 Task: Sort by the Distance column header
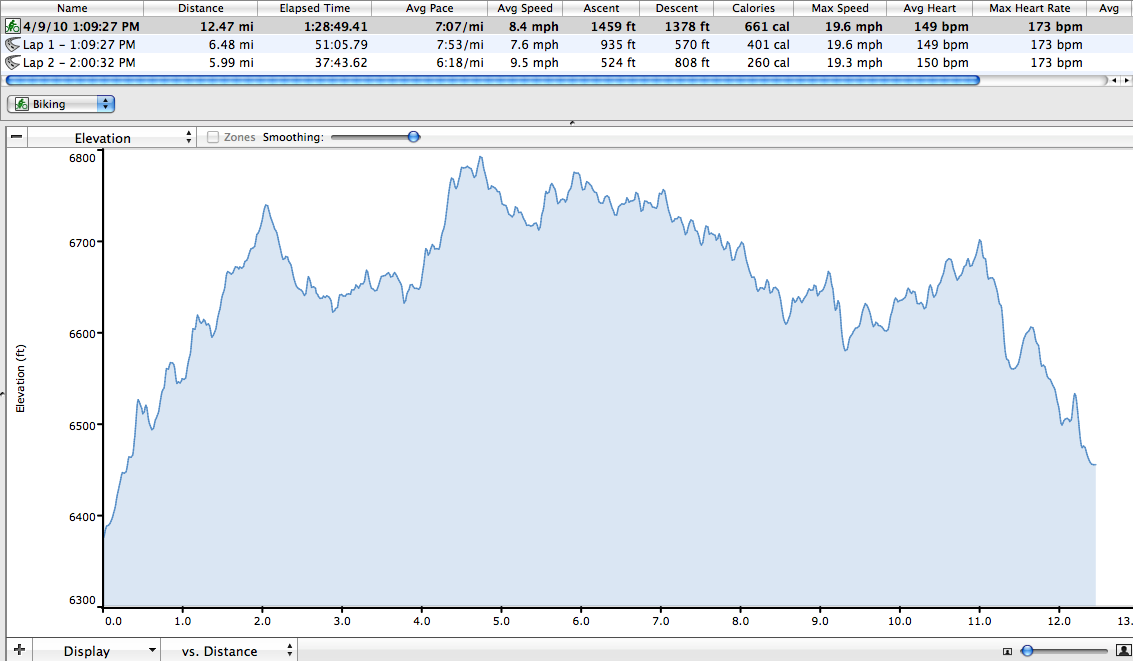[x=200, y=8]
